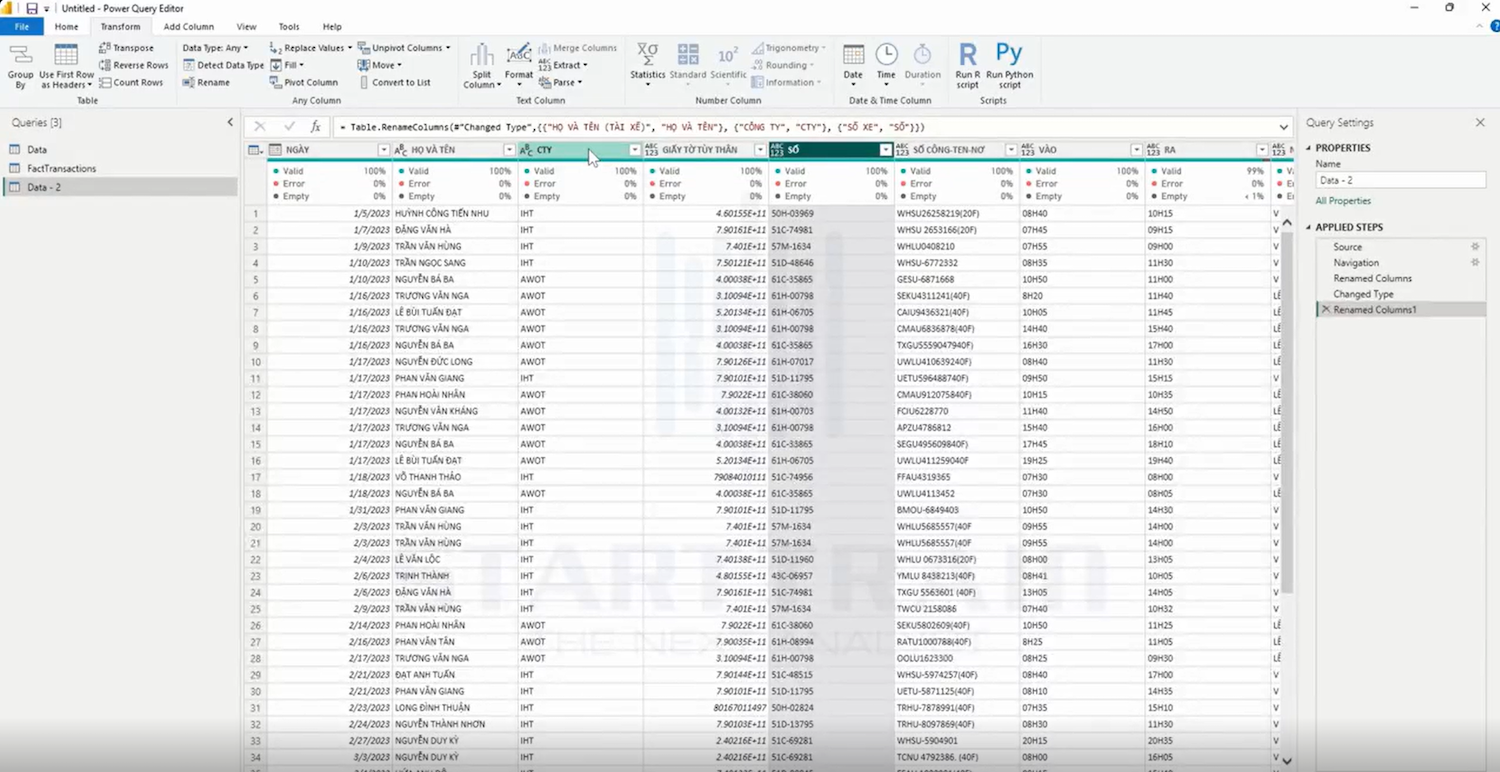
Task: Click Detect Data Type
Action: [x=223, y=65]
